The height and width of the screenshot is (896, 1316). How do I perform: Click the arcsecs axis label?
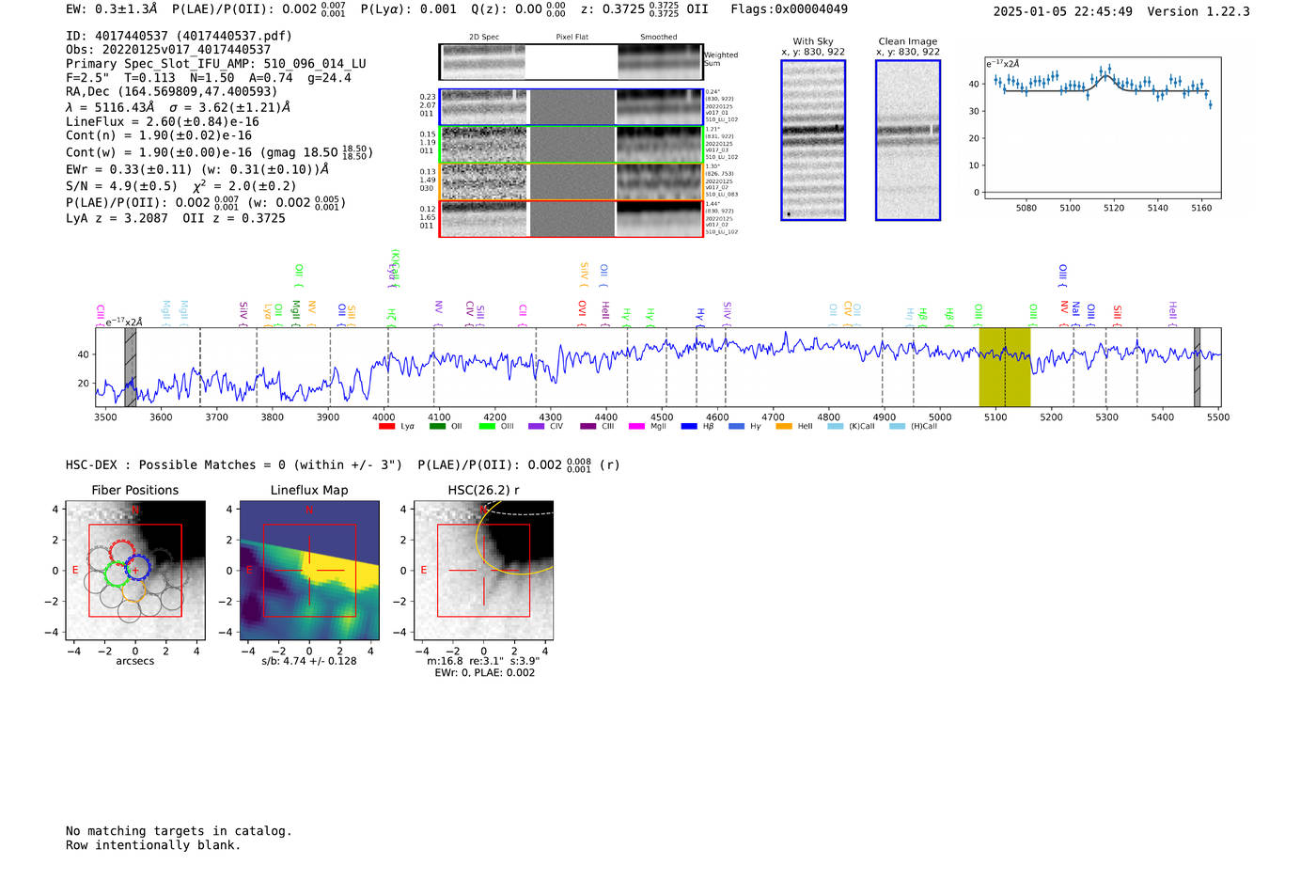(x=134, y=661)
